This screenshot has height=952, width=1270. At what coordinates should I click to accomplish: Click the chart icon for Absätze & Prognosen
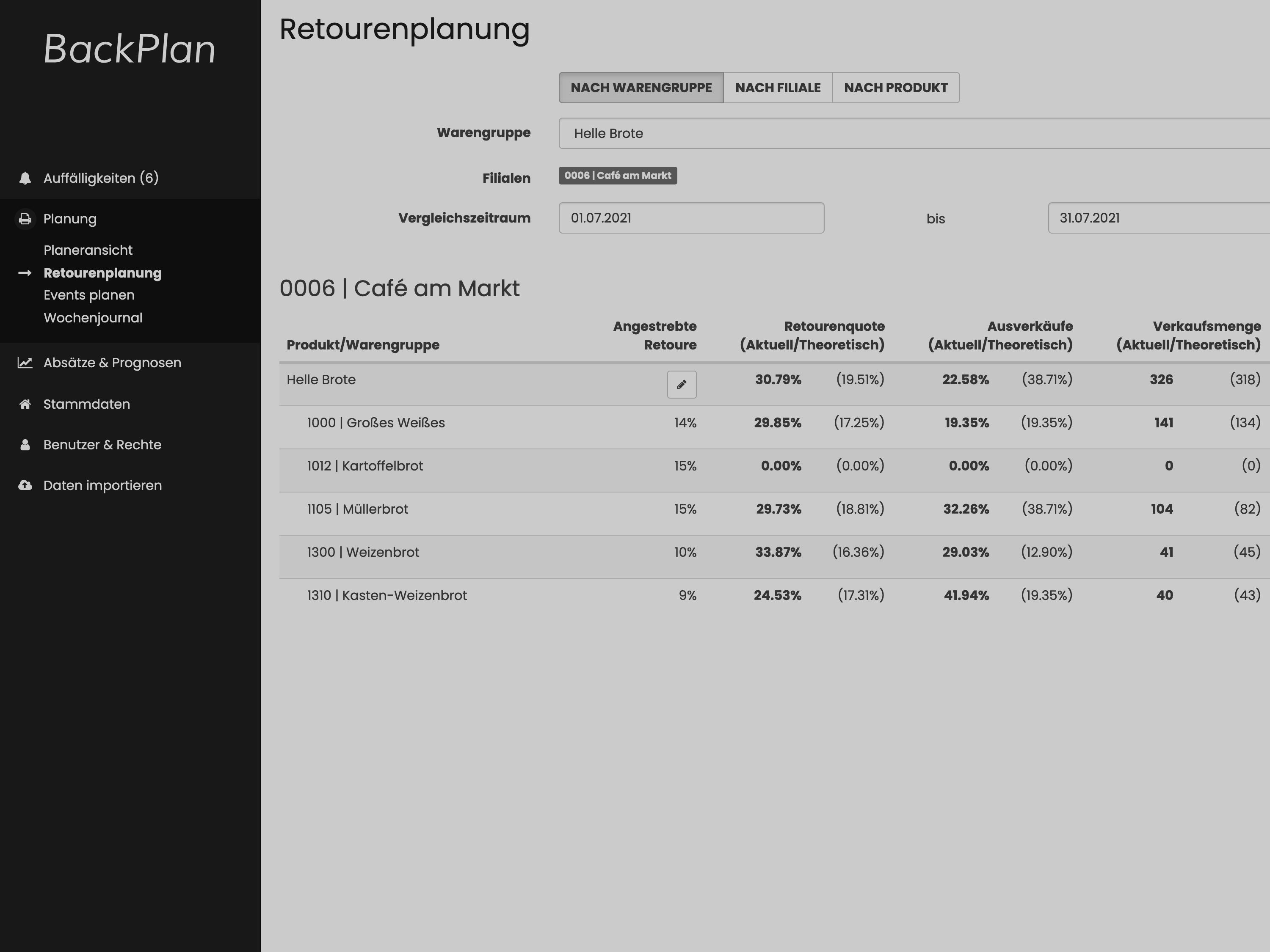click(x=25, y=363)
